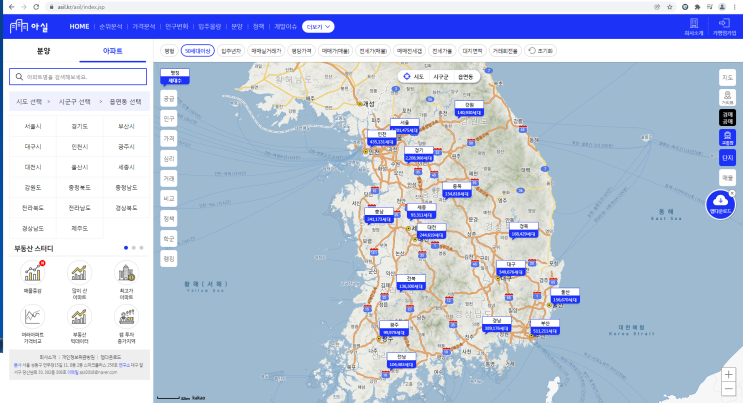This screenshot has height=403, width=743.
Task: Click the 서울 household count marker on map
Action: 405,127
